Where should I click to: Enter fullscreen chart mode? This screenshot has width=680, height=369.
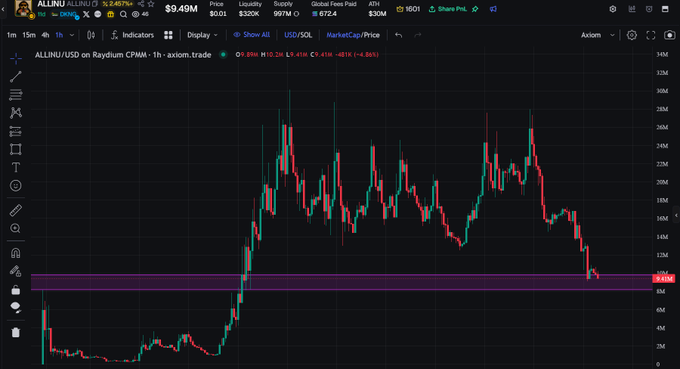[651, 35]
